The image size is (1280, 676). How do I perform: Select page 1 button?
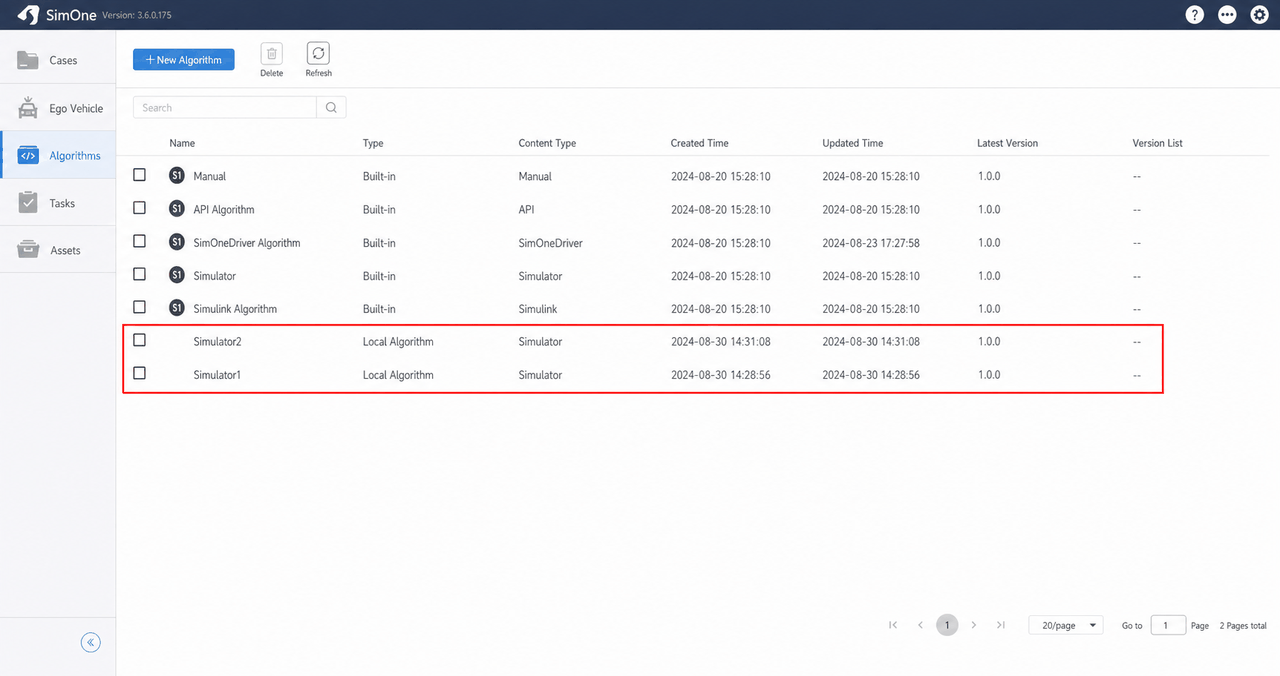pyautogui.click(x=947, y=625)
